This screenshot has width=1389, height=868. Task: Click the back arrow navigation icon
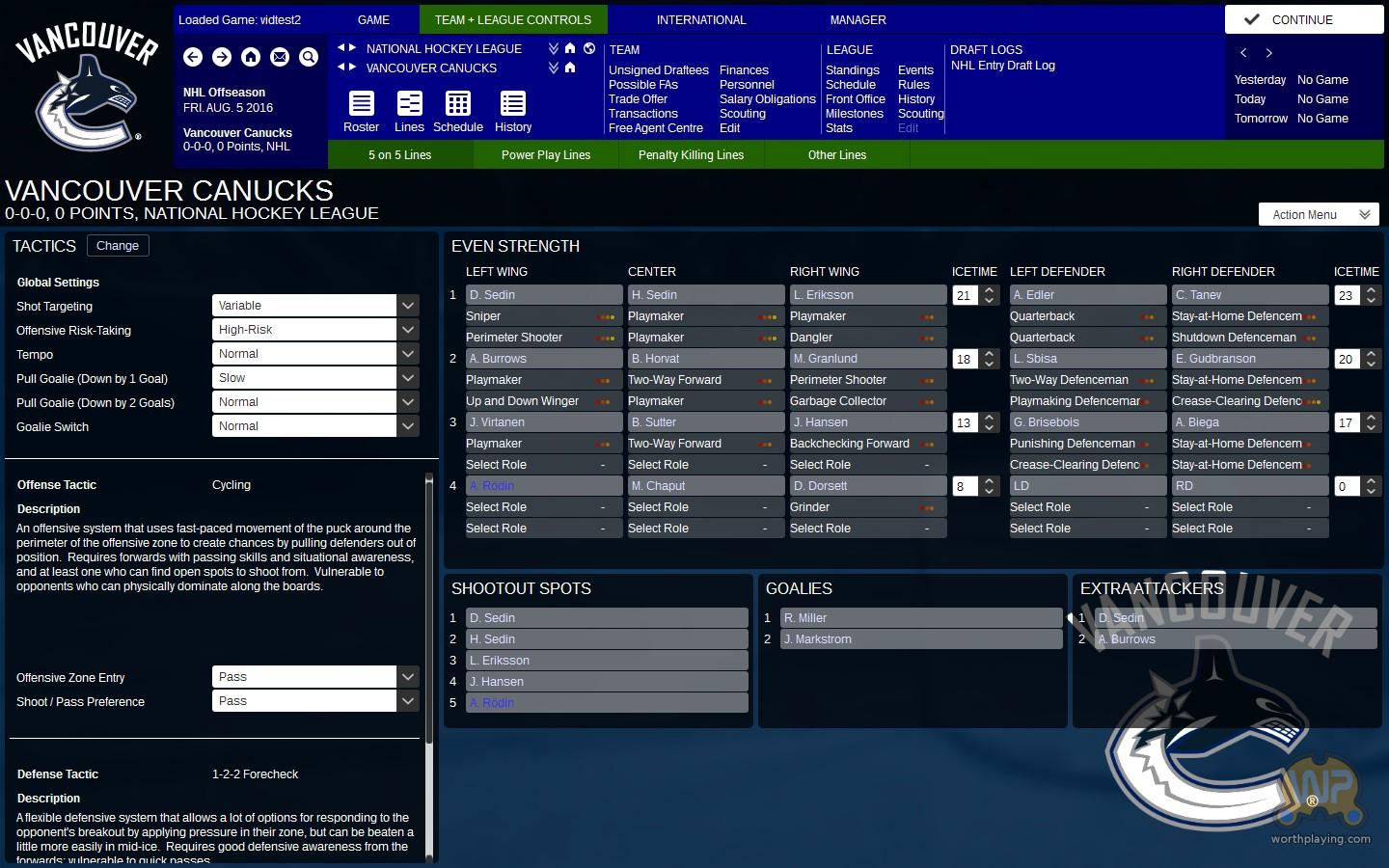[x=193, y=58]
